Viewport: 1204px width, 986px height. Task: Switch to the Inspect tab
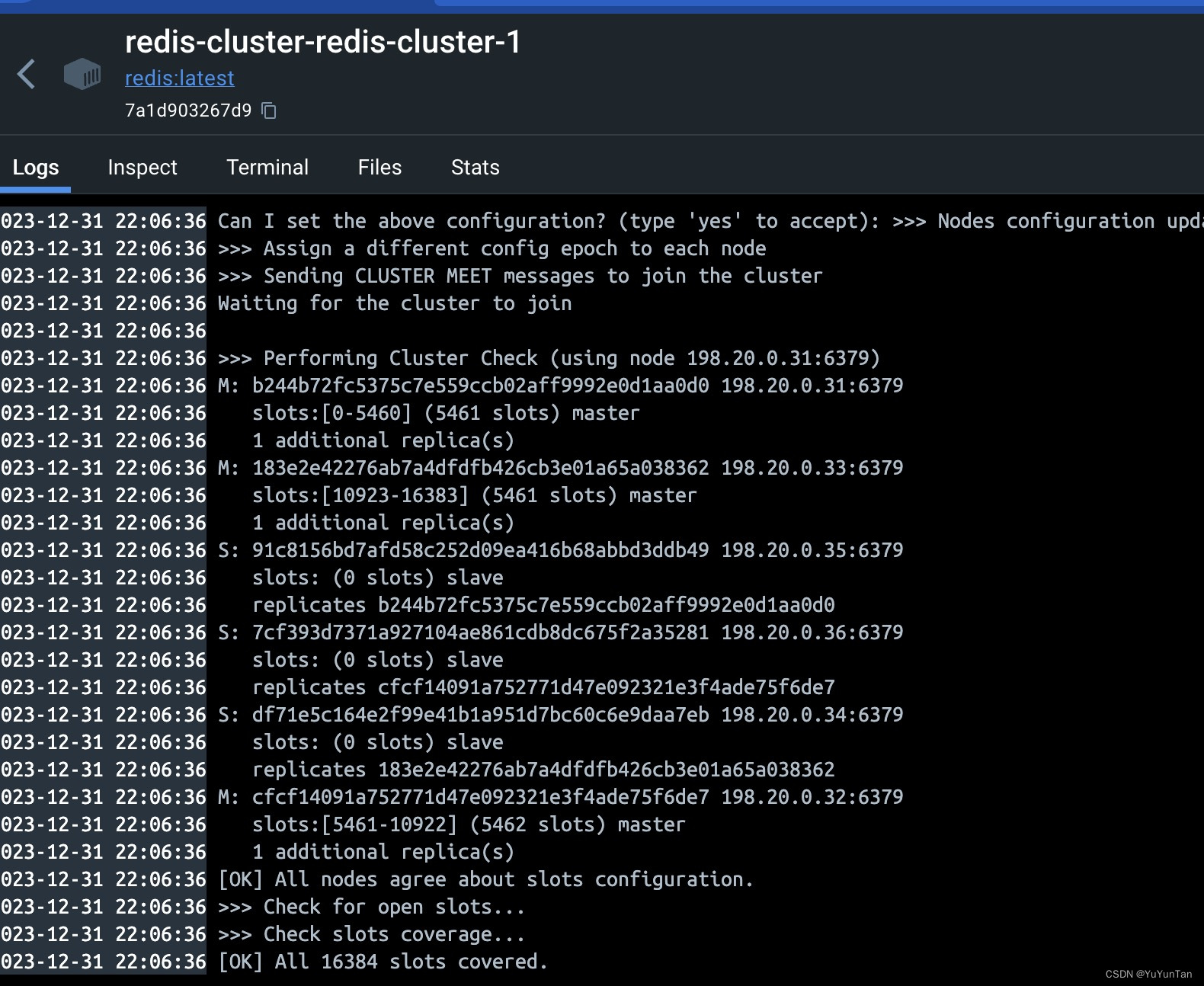[142, 167]
